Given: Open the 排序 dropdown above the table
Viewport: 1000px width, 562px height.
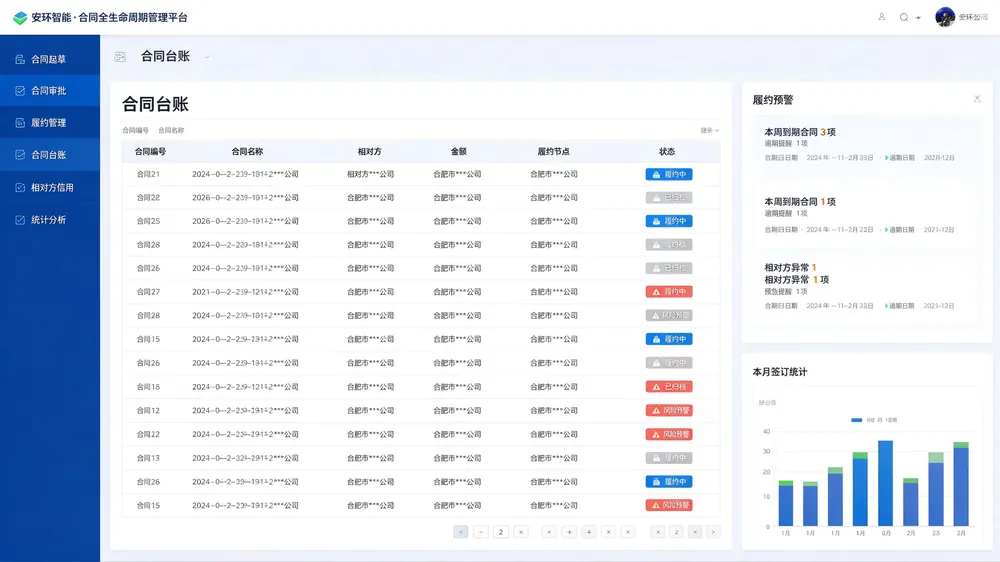Looking at the screenshot, I should coord(709,130).
